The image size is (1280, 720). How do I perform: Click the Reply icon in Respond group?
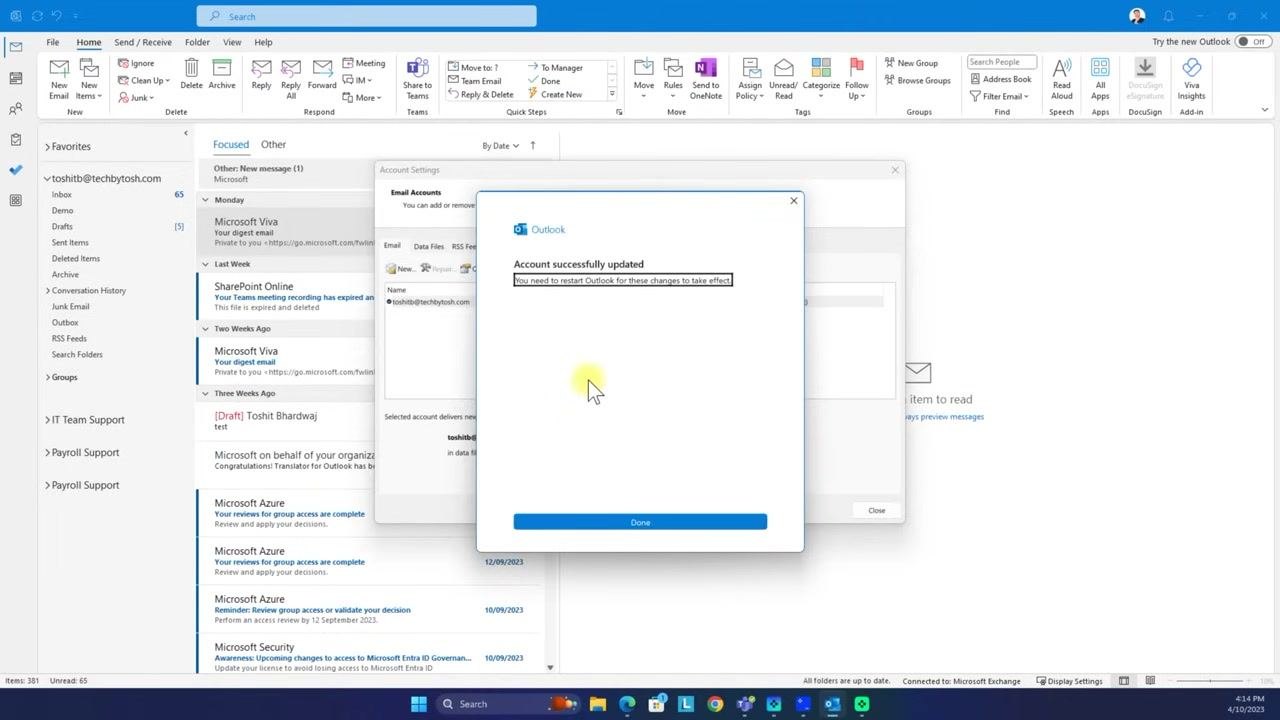(261, 74)
